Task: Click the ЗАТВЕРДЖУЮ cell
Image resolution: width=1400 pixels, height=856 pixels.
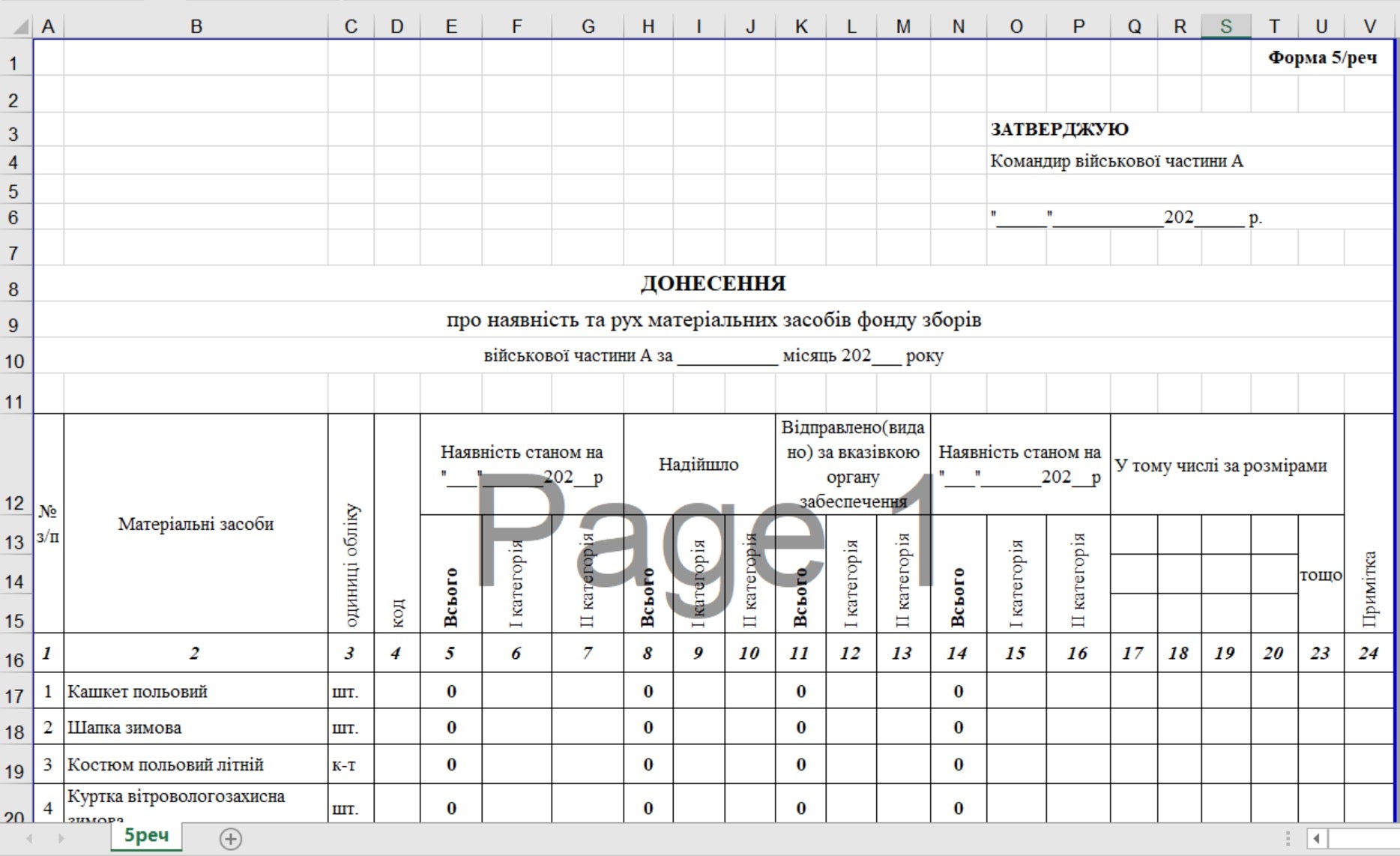Action: pyautogui.click(x=1059, y=130)
